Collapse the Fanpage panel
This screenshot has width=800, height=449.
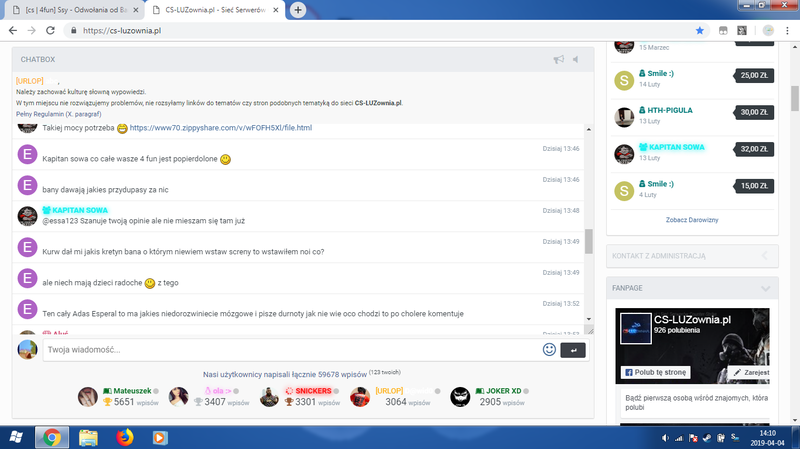(x=765, y=288)
